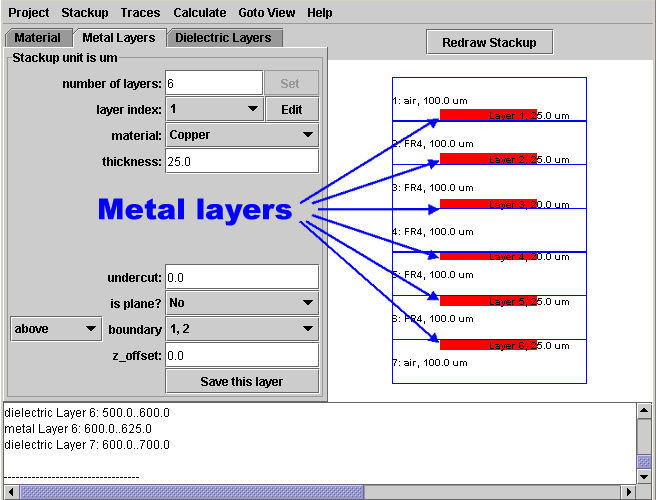
Task: Switch to the Material tab
Action: point(38,38)
